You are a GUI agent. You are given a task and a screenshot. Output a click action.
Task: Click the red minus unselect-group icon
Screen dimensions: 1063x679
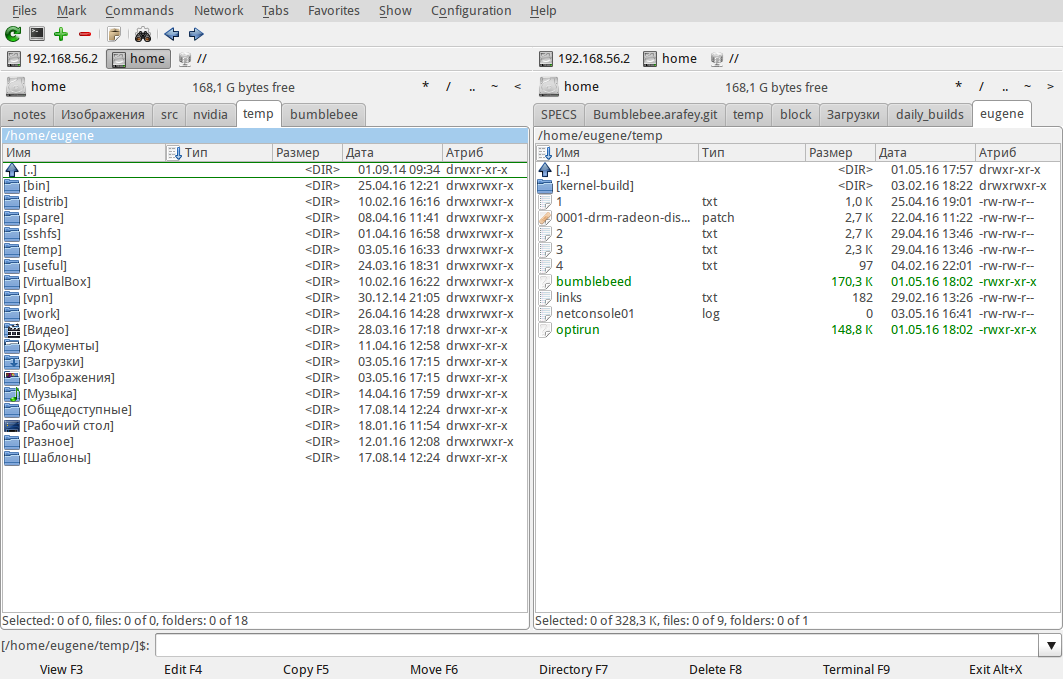click(x=85, y=34)
